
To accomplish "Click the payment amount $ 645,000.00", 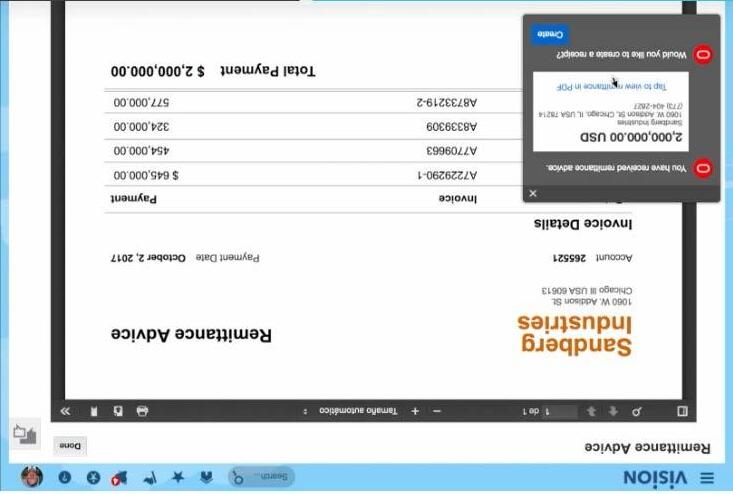I will pos(146,175).
